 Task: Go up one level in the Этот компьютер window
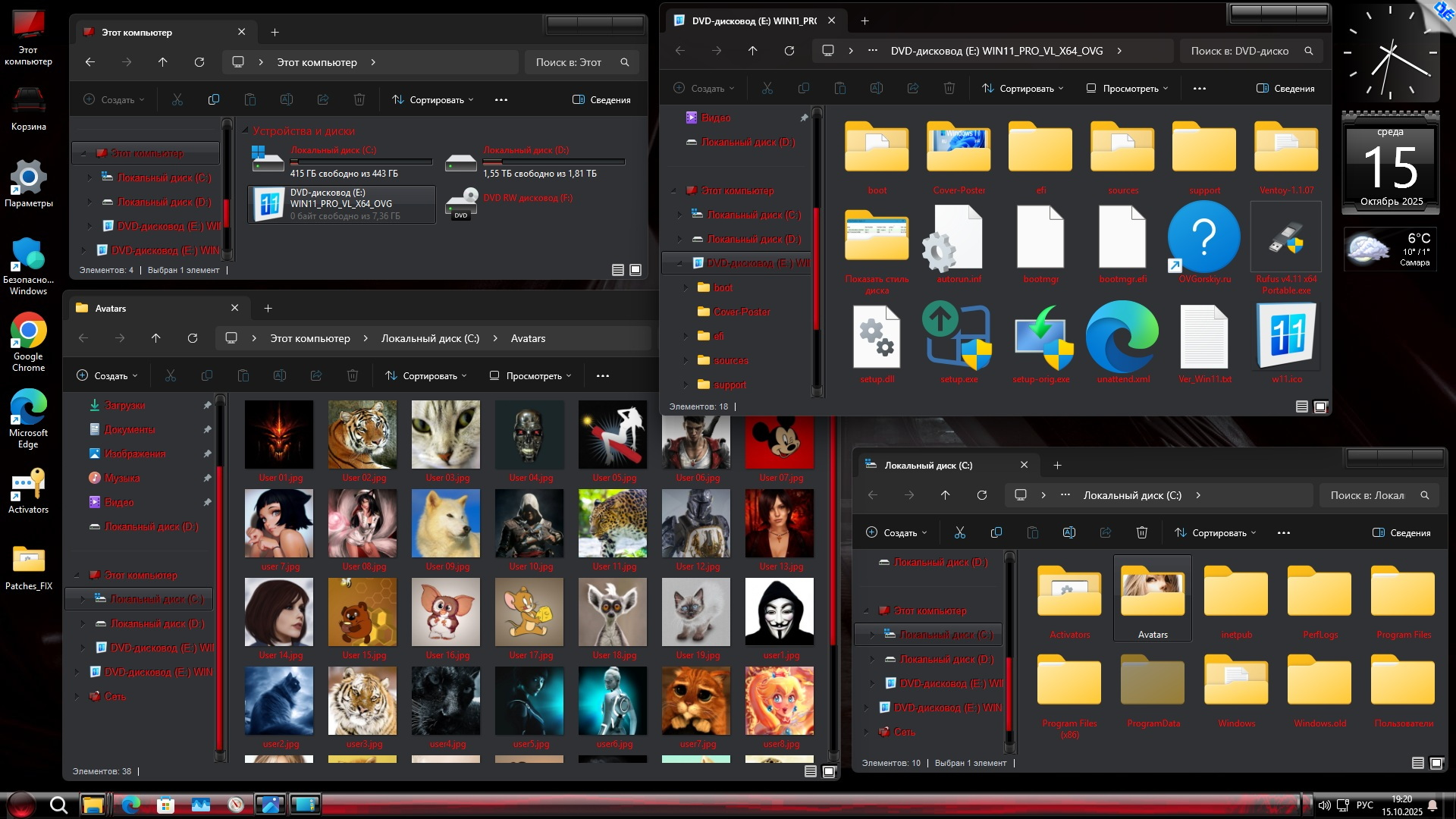162,62
